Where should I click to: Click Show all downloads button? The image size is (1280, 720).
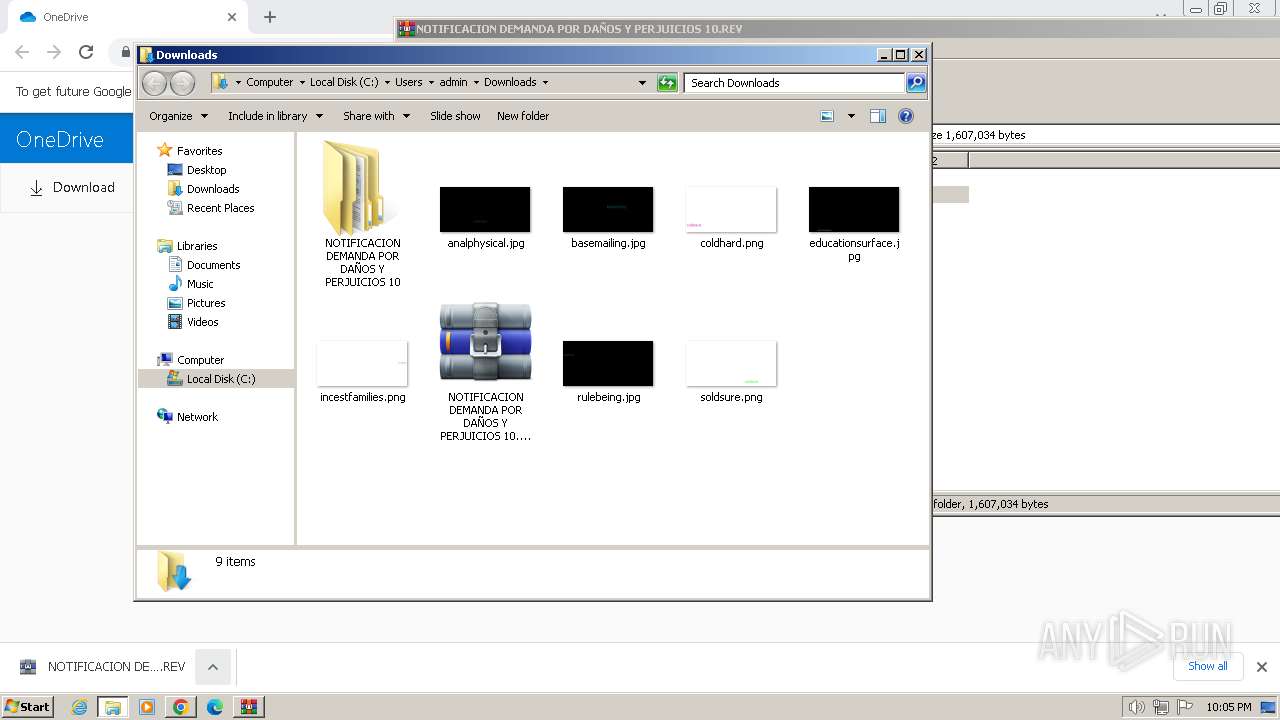click(1208, 666)
